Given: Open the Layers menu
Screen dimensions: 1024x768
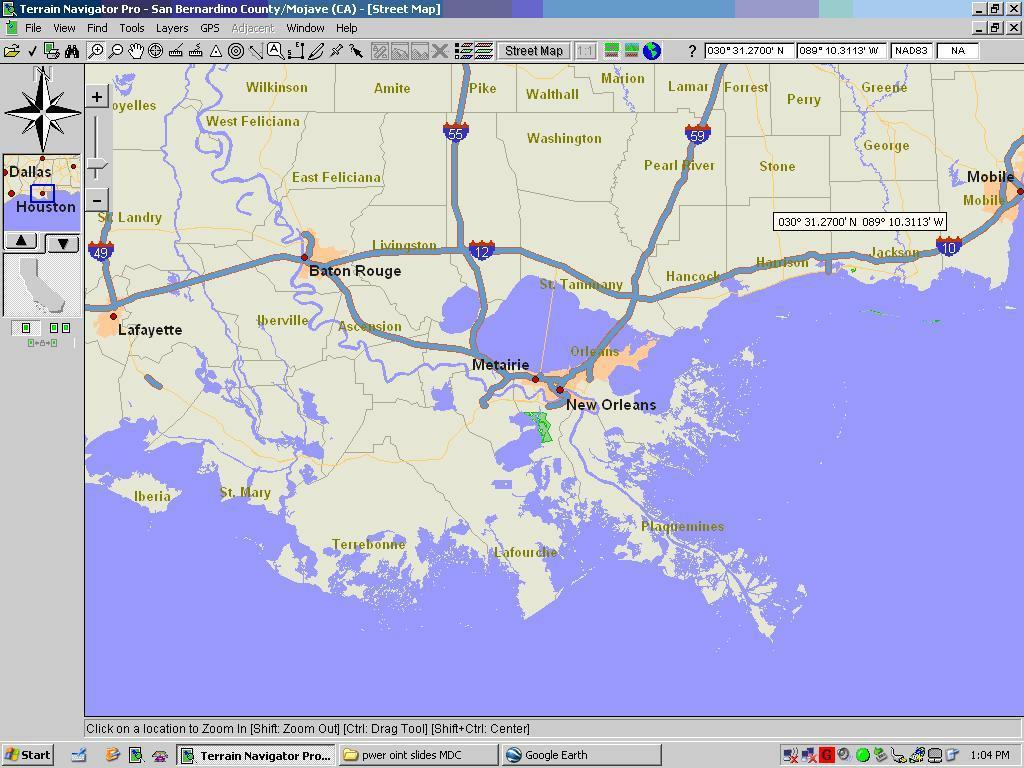Looking at the screenshot, I should pyautogui.click(x=172, y=28).
